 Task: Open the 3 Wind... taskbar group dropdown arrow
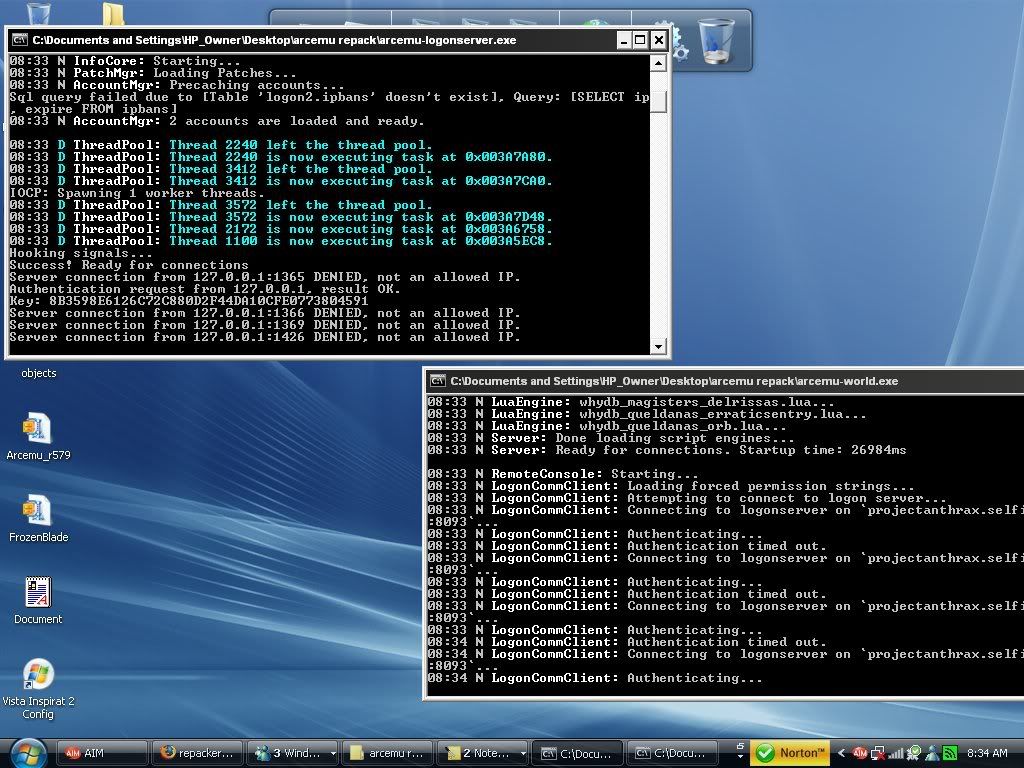click(x=333, y=753)
